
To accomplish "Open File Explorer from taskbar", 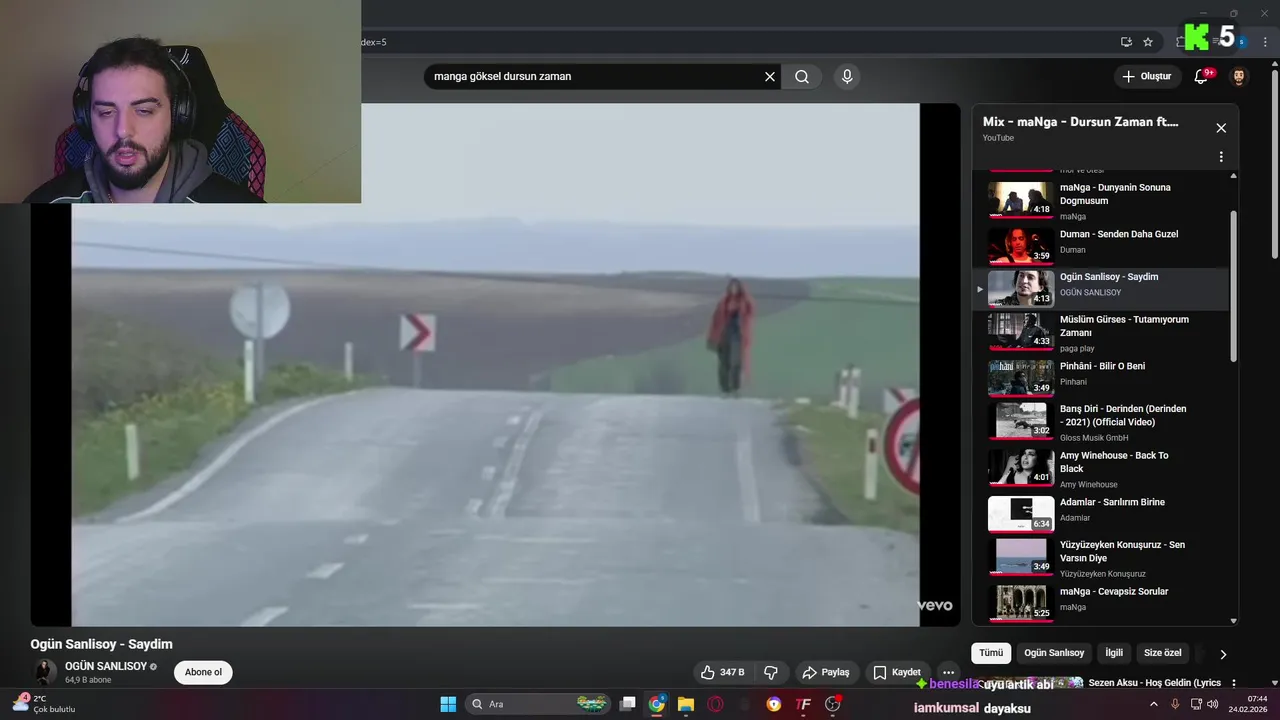I will pyautogui.click(x=686, y=704).
